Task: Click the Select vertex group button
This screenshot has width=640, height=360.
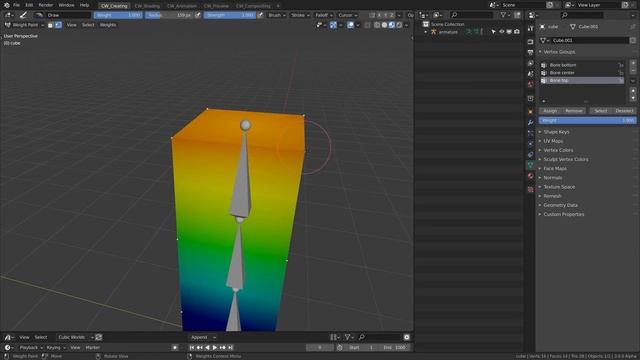Action: pyautogui.click(x=600, y=111)
